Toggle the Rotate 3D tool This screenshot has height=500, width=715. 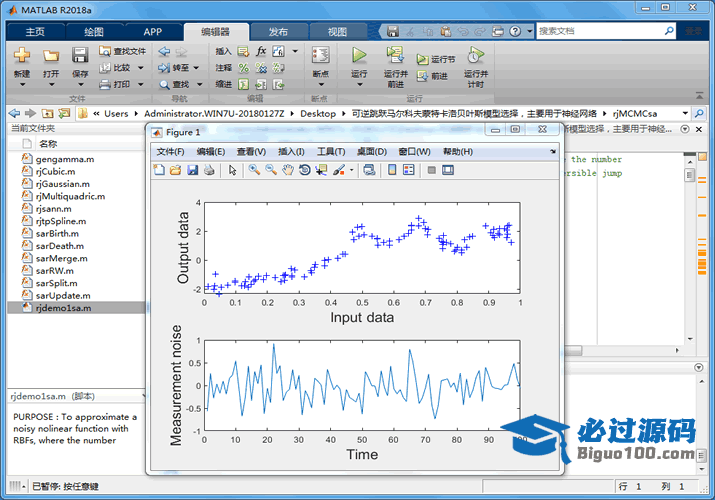pyautogui.click(x=305, y=170)
